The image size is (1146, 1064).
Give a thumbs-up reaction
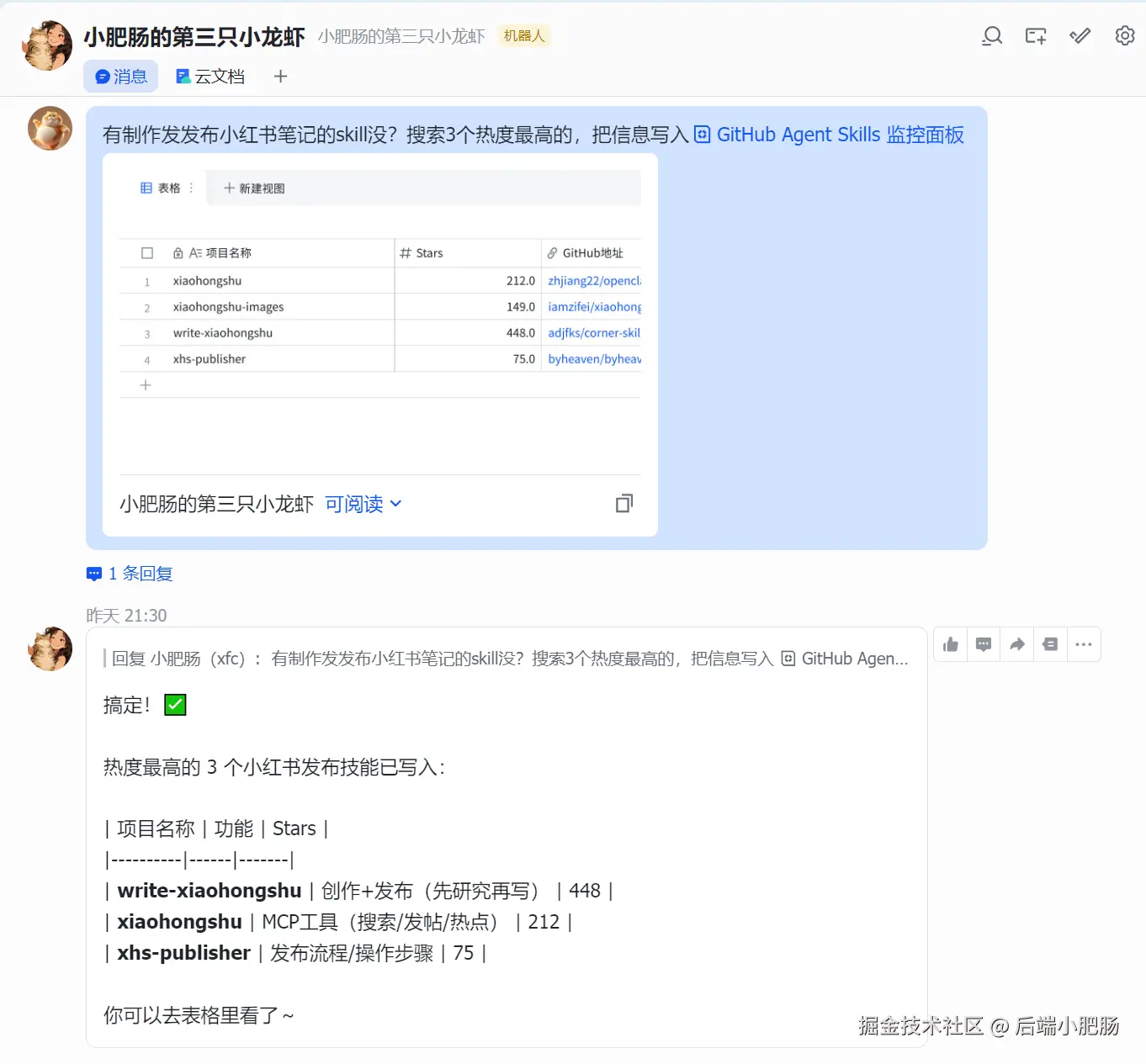(x=951, y=644)
